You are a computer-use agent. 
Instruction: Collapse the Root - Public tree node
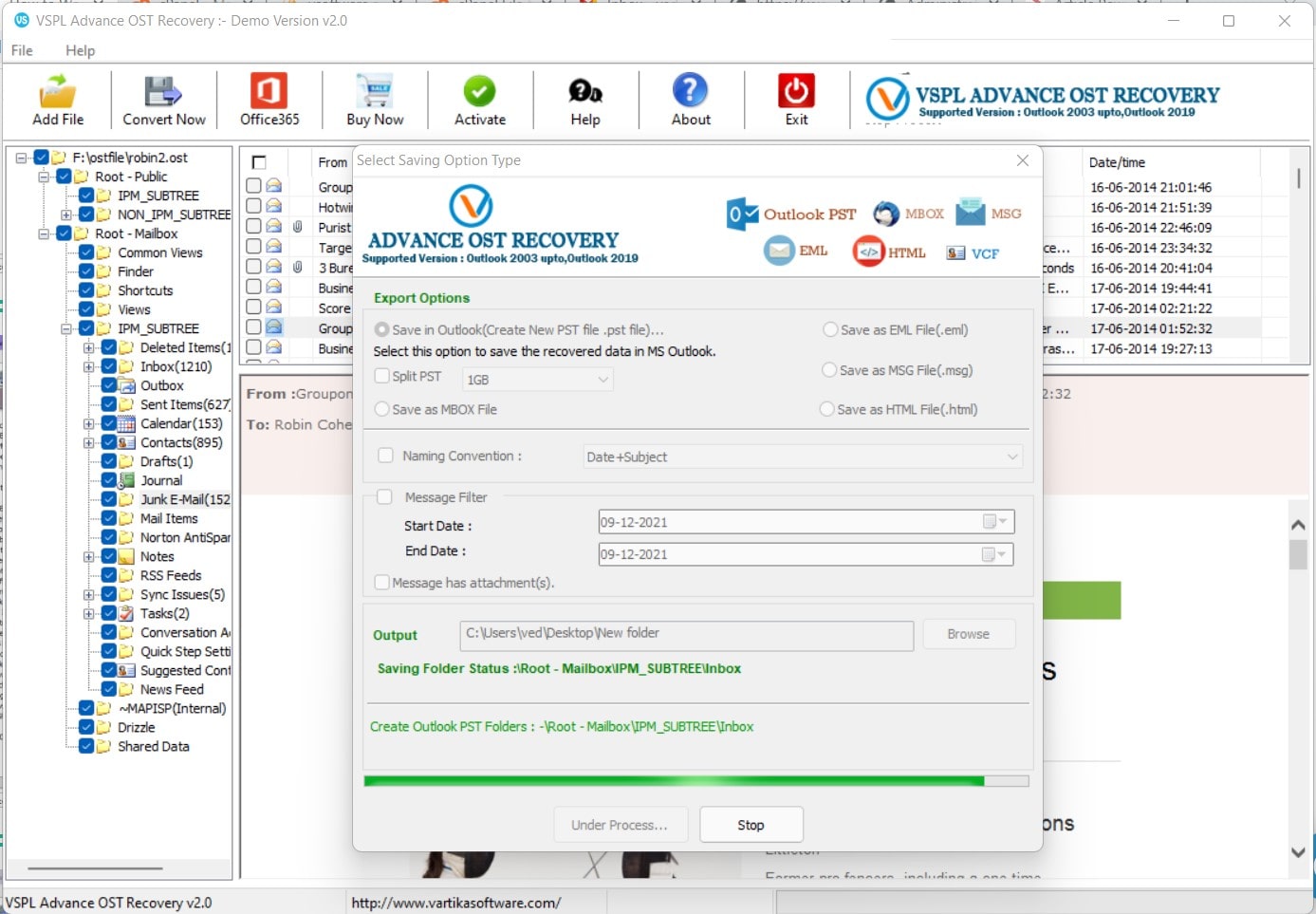coord(43,177)
